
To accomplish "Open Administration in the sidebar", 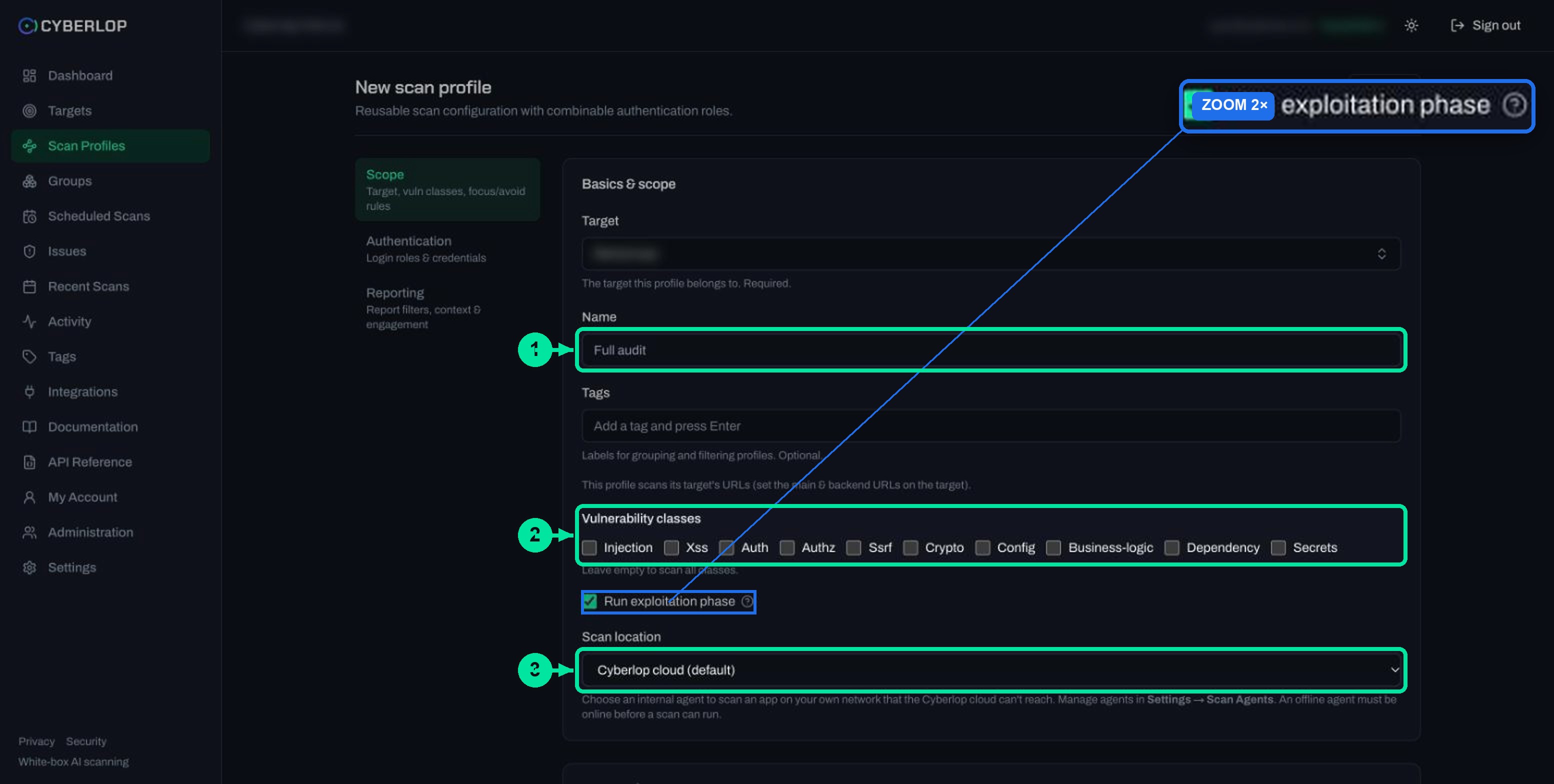I will 90,532.
